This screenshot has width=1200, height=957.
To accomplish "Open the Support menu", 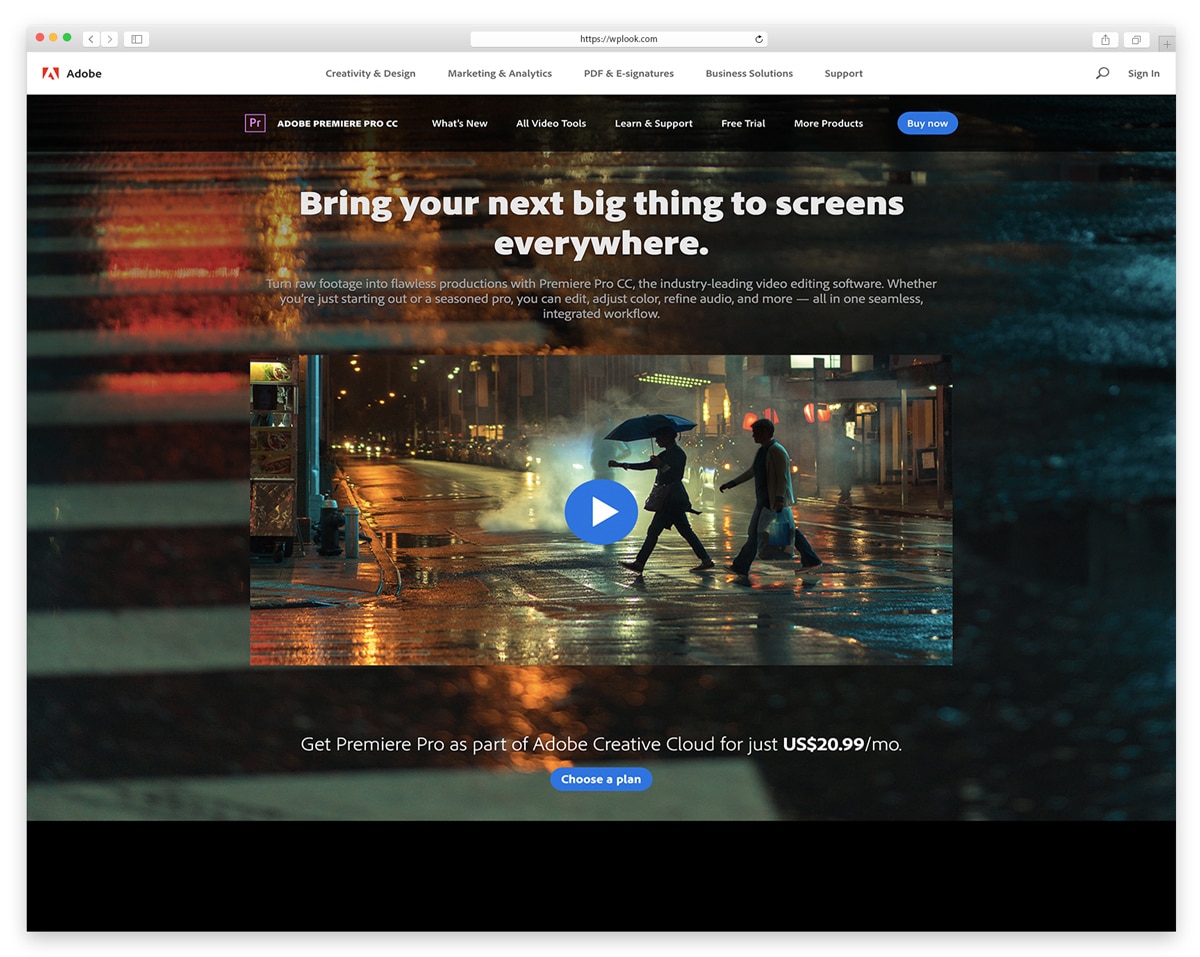I will [x=843, y=73].
